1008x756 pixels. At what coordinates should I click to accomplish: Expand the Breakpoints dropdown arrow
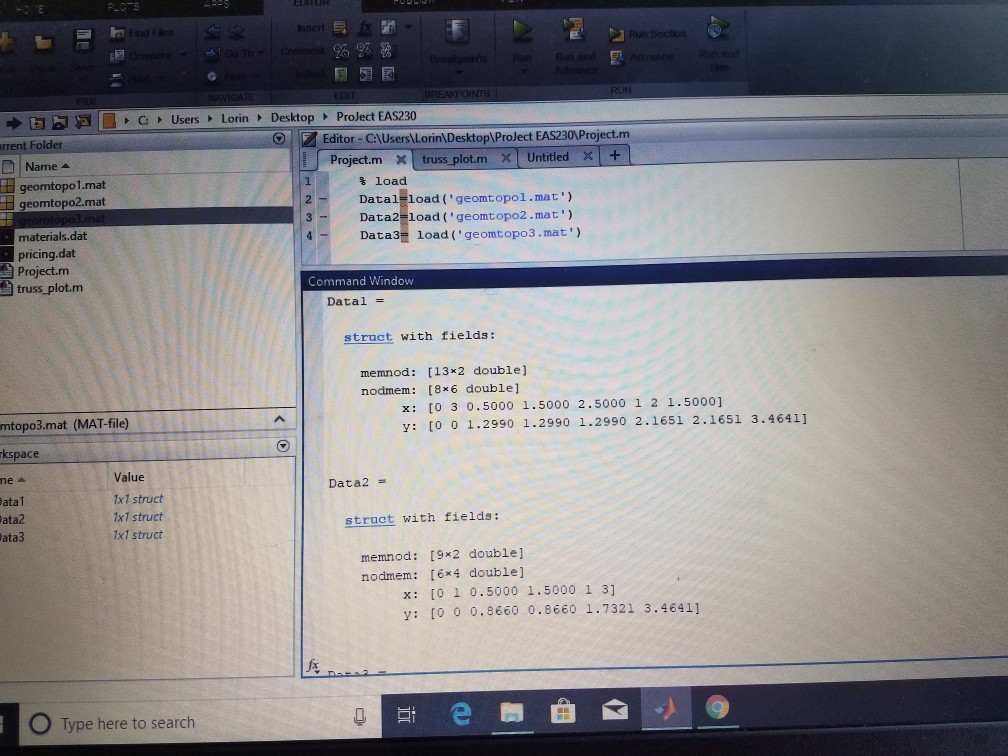[x=459, y=72]
